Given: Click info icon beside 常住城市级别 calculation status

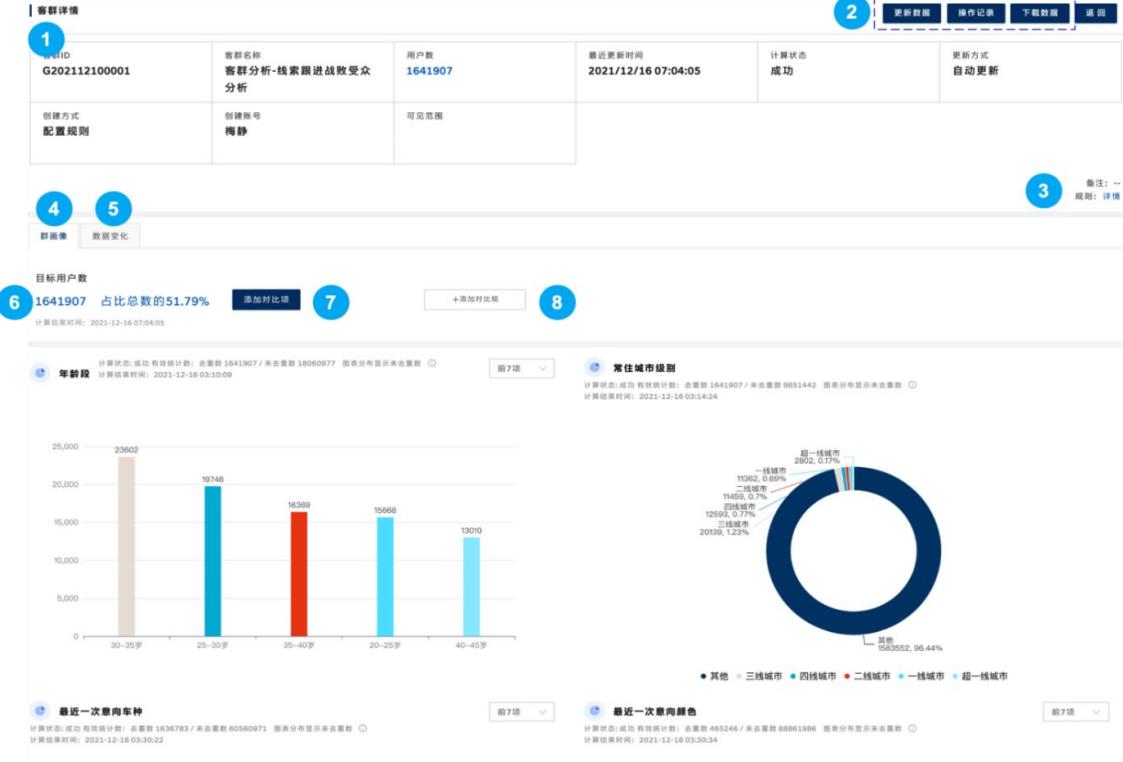Looking at the screenshot, I should 912,384.
